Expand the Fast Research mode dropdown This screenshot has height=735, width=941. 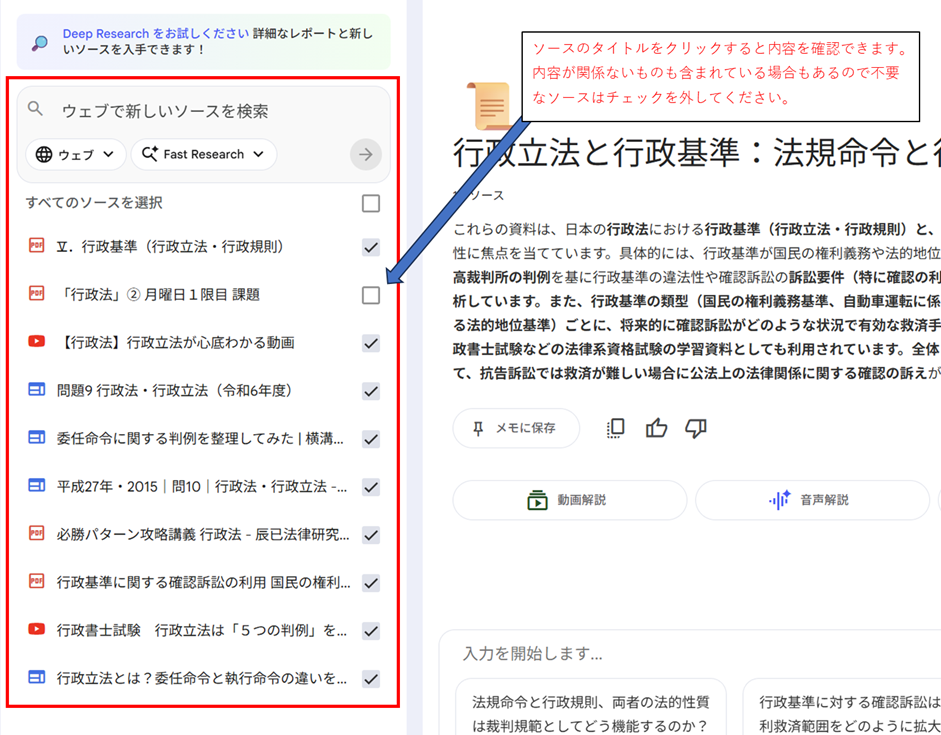tap(203, 154)
